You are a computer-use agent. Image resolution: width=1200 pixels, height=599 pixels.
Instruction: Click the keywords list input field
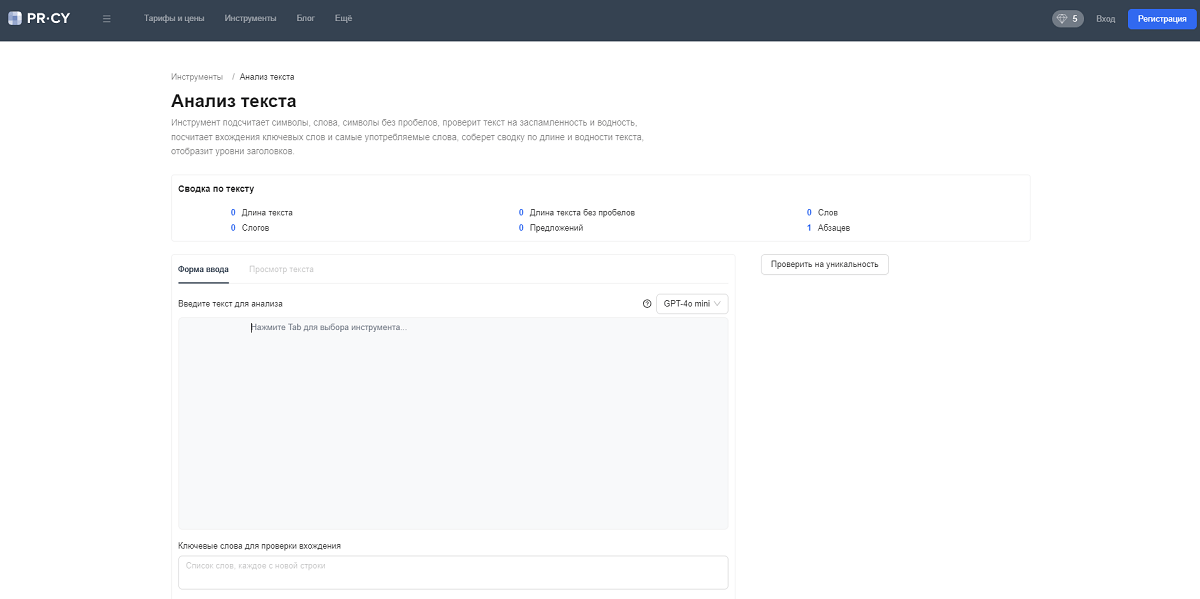[453, 572]
